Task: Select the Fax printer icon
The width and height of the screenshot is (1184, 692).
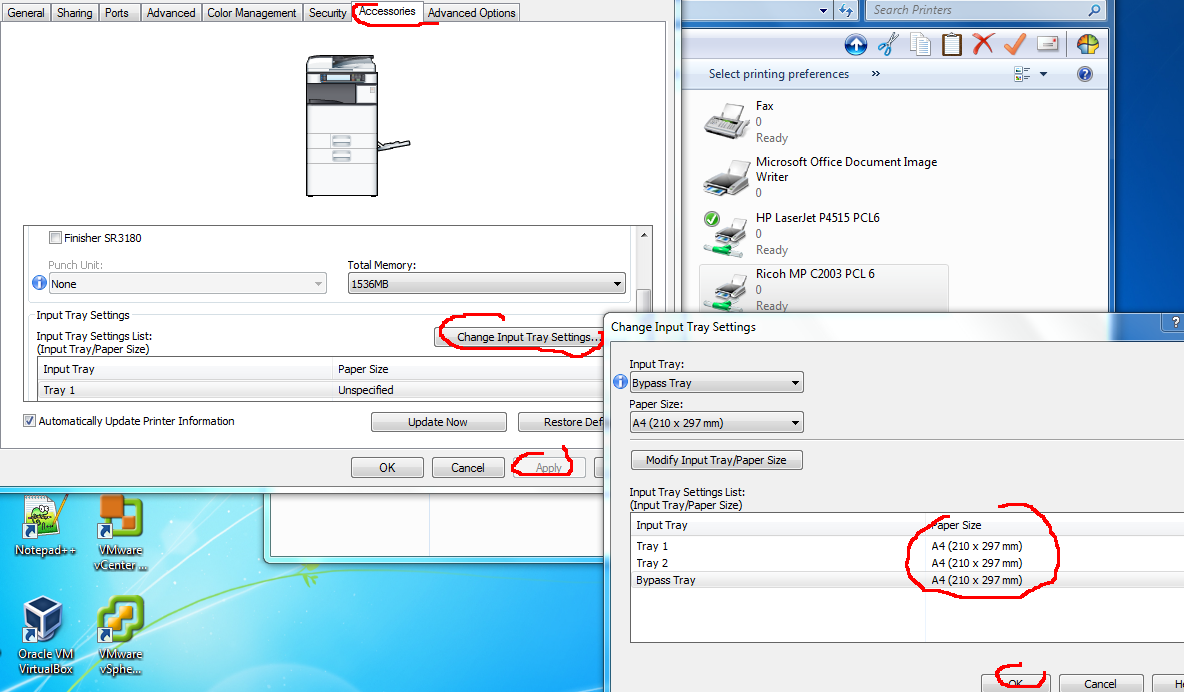Action: 726,121
